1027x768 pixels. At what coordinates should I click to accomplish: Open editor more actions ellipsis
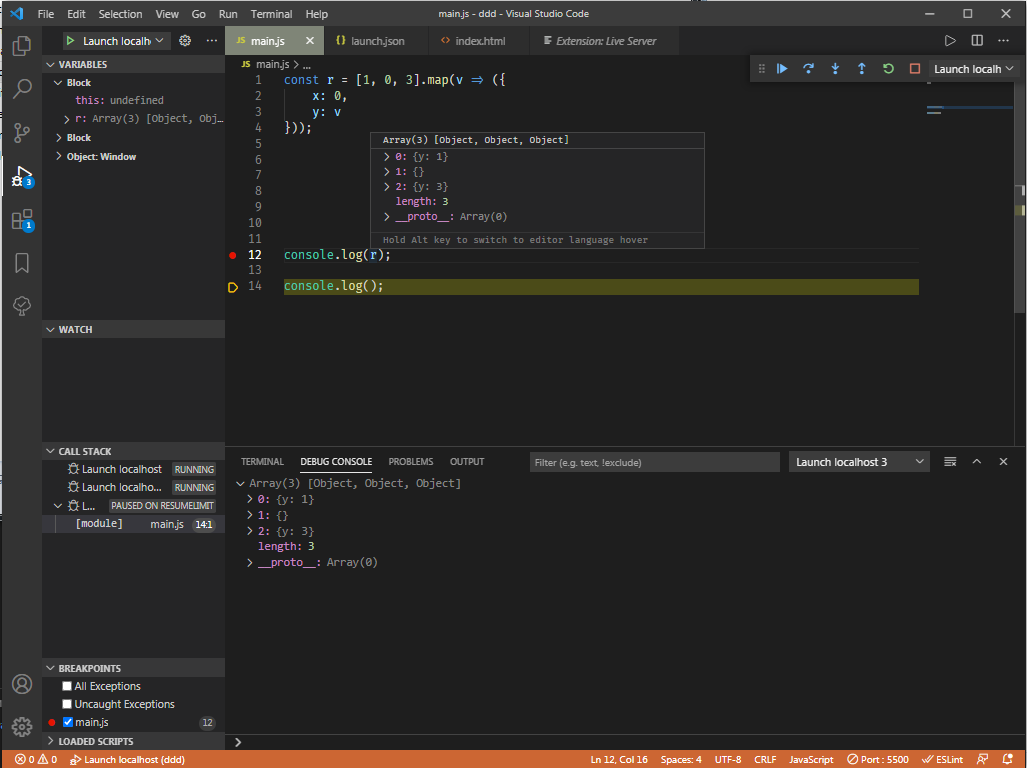pos(1003,41)
